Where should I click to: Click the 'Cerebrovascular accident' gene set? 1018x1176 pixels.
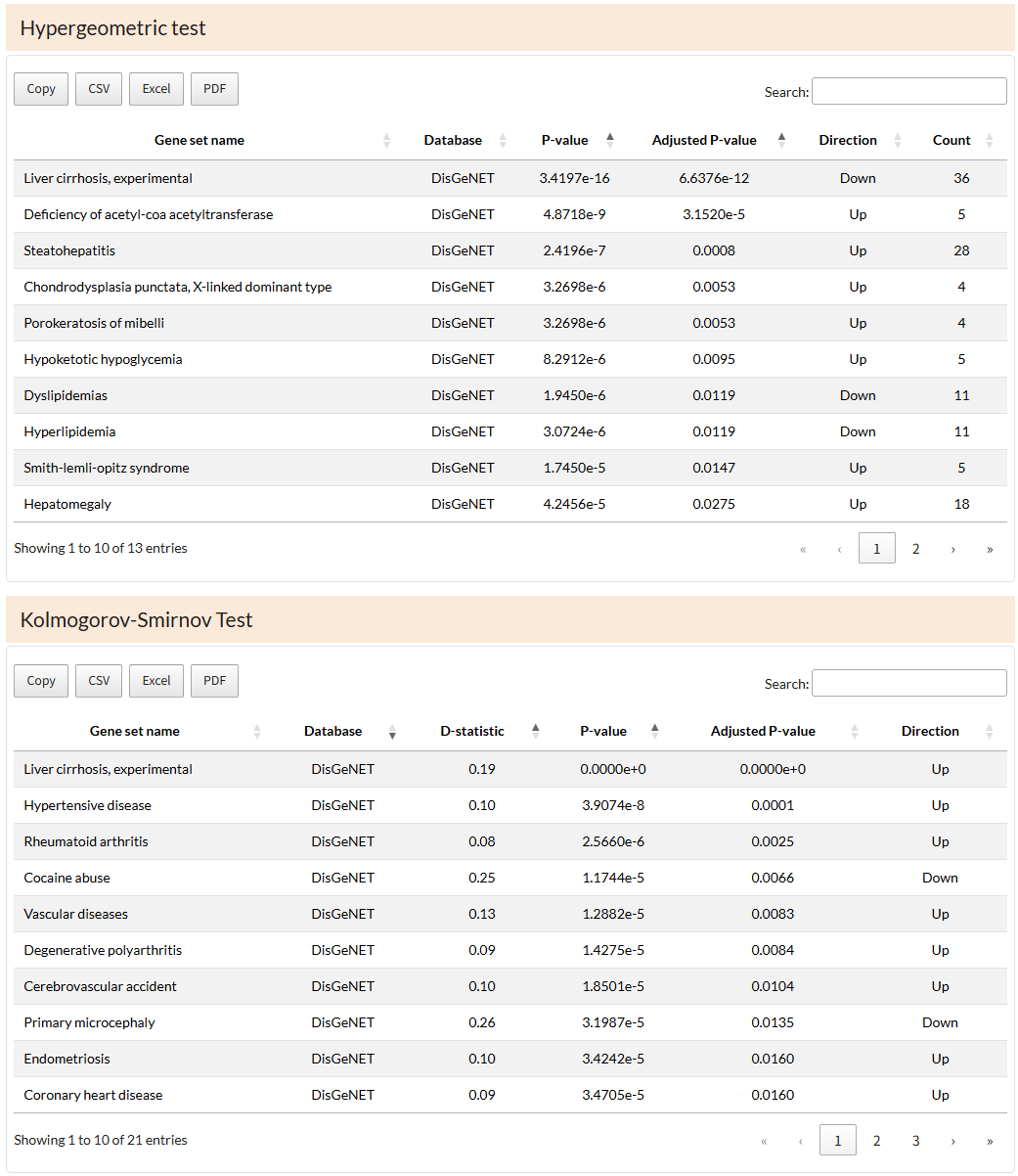click(x=101, y=986)
